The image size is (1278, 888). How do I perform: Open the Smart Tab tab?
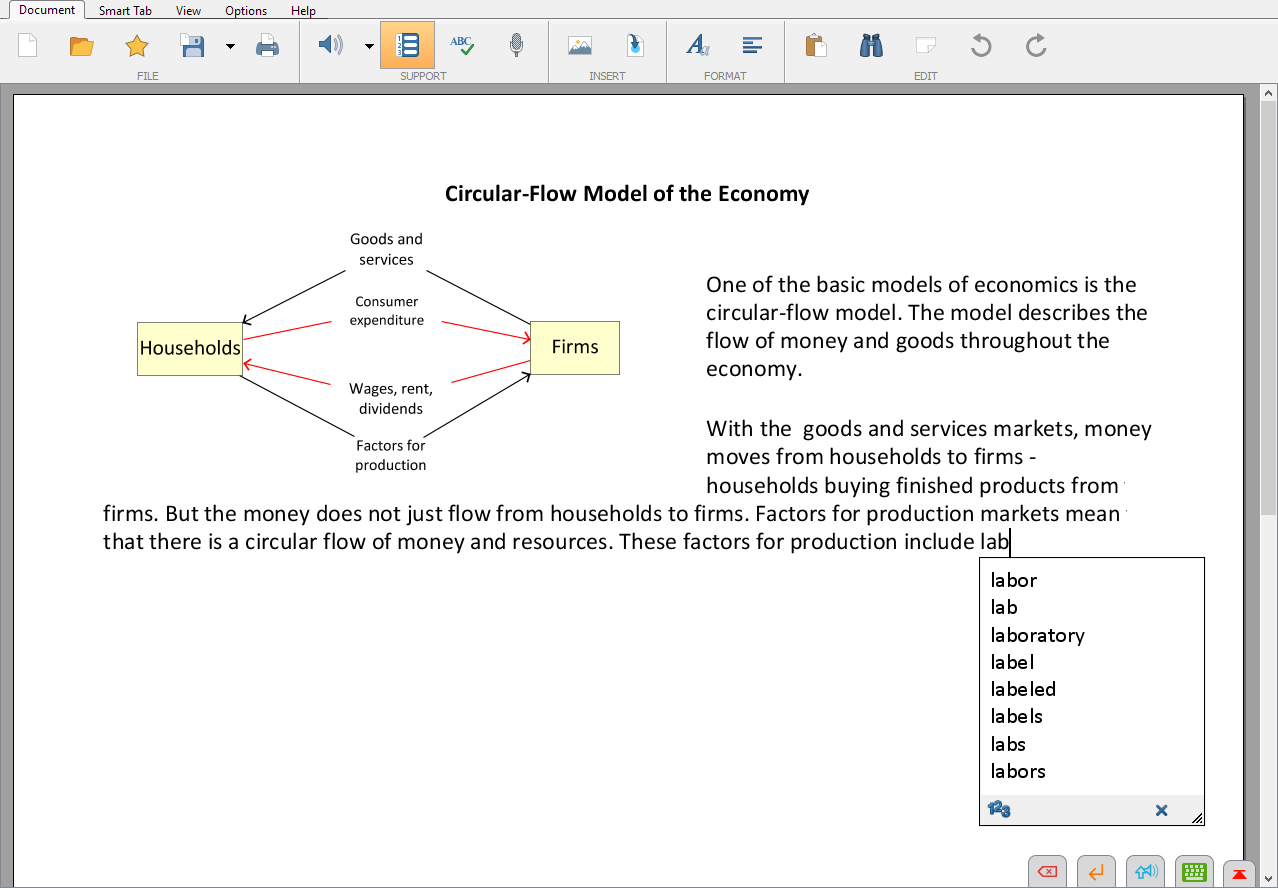[x=125, y=11]
